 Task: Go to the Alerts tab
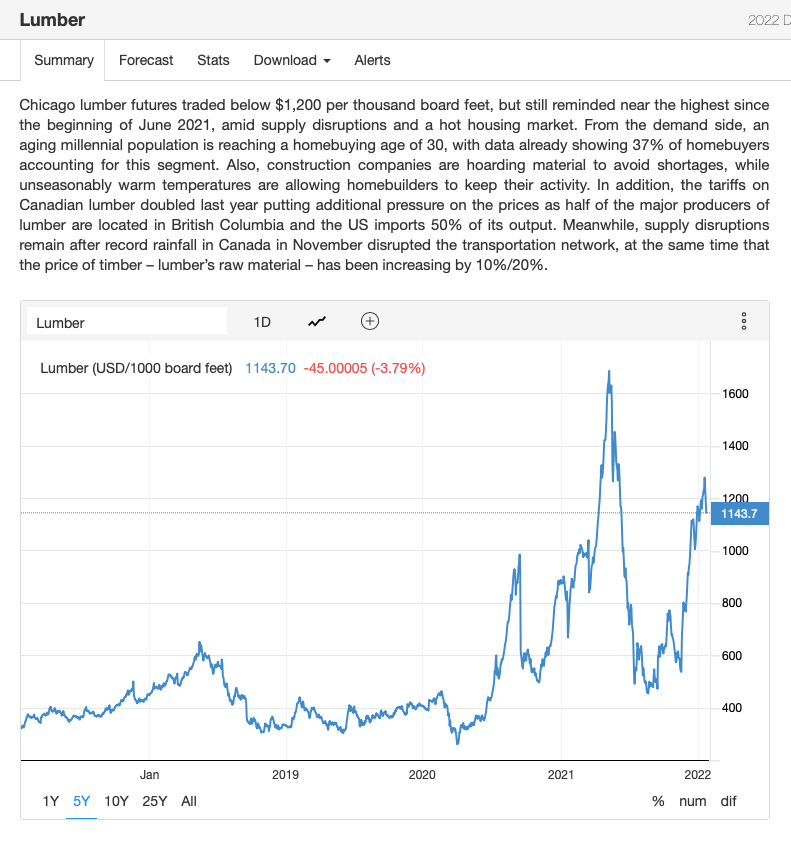[x=372, y=60]
